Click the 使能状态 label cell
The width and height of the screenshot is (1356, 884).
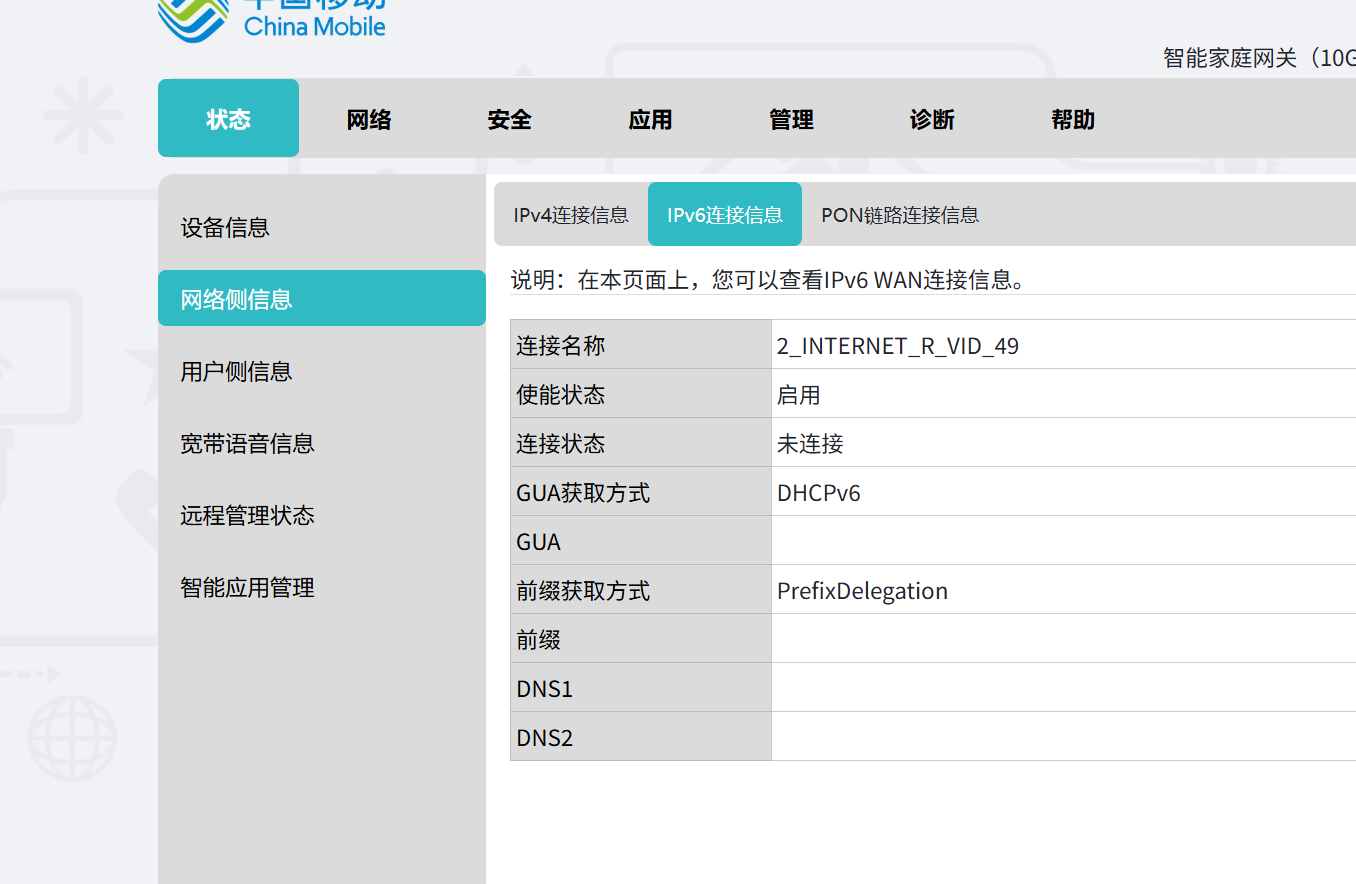pyautogui.click(x=641, y=394)
